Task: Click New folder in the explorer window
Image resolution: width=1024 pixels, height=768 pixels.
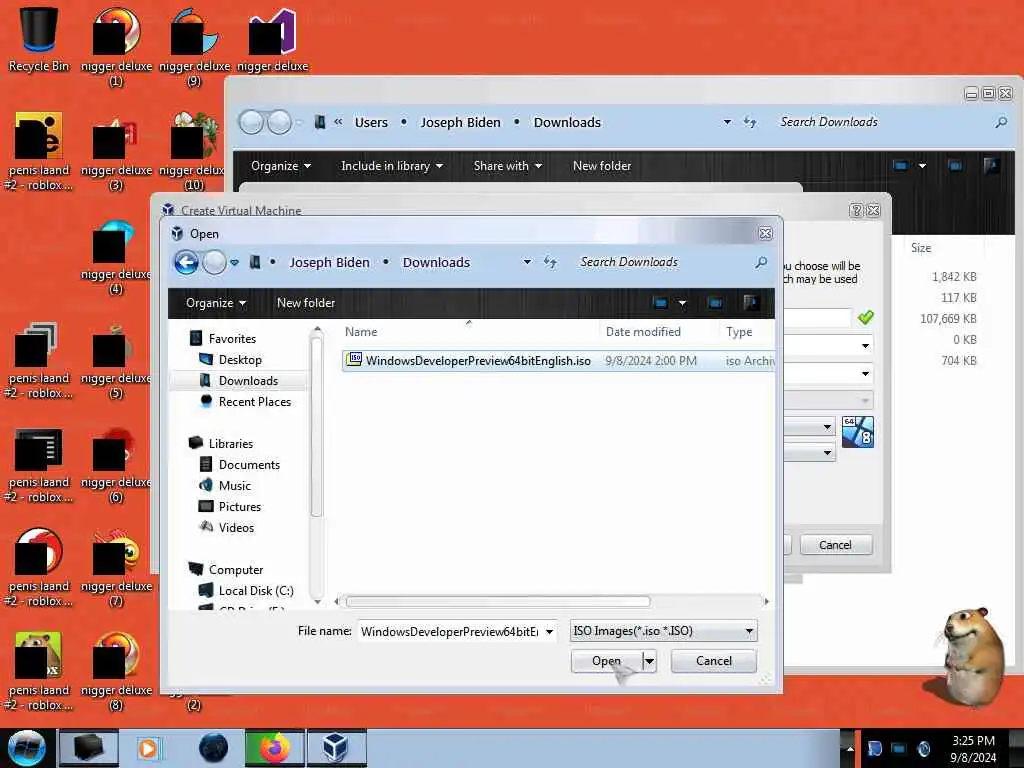Action: [602, 166]
